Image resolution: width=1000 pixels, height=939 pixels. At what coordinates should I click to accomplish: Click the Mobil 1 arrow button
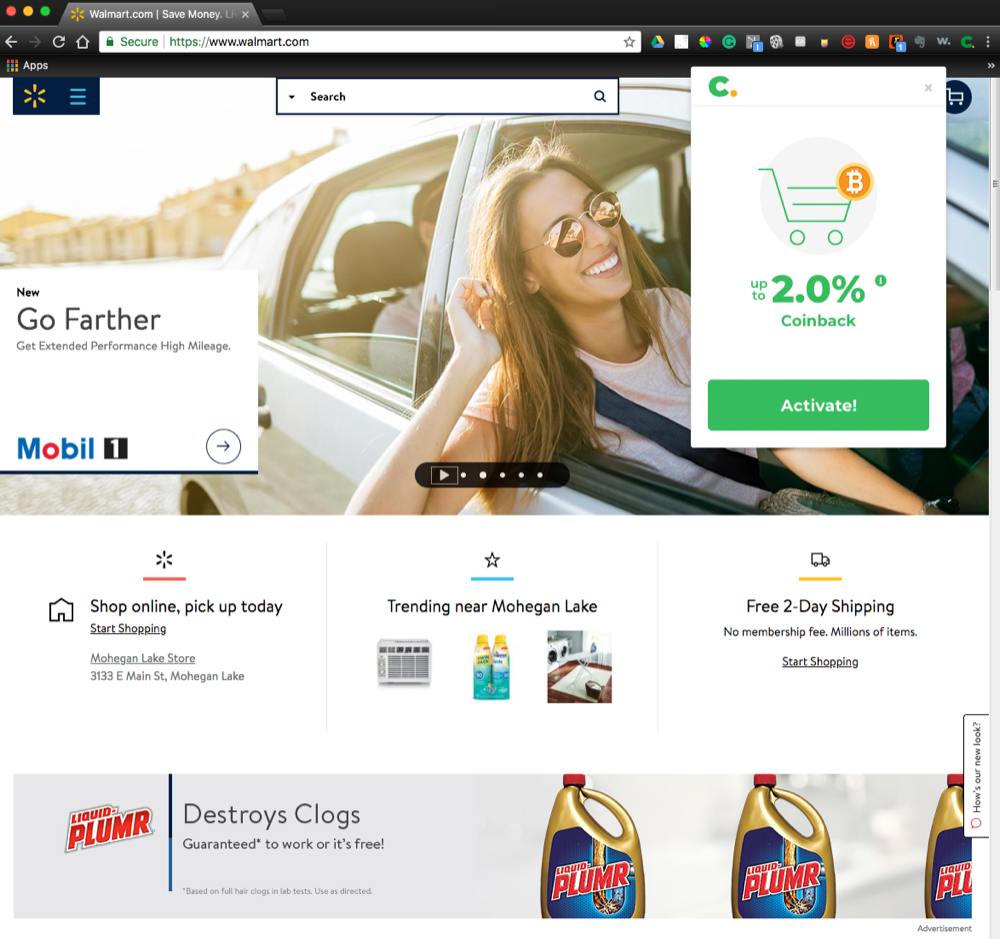[223, 446]
